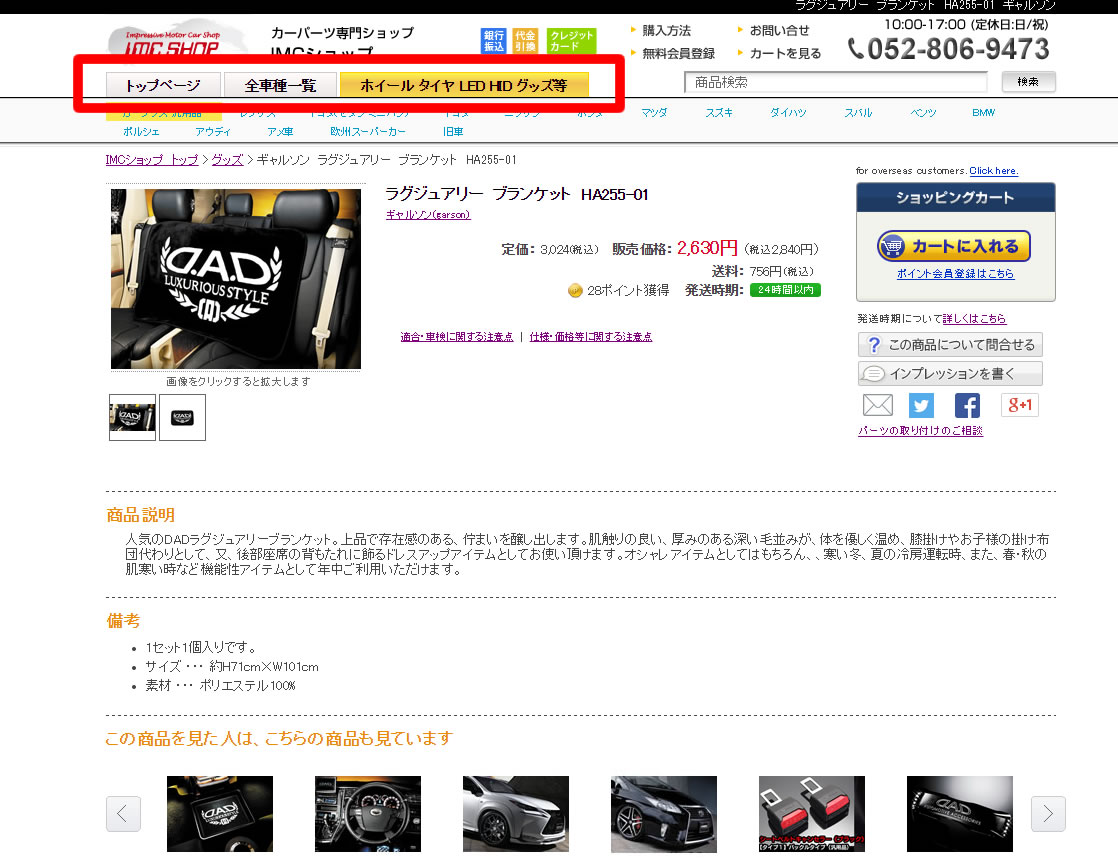Select the スバル category

[x=858, y=113]
